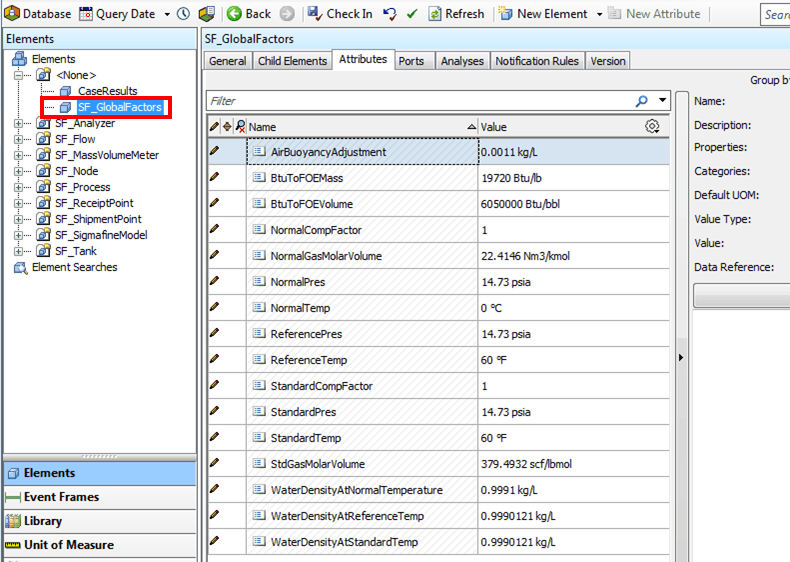Screen dimensions: 790x562
Task: Click the pencil icon for ReferenceTemp
Action: coord(215,359)
